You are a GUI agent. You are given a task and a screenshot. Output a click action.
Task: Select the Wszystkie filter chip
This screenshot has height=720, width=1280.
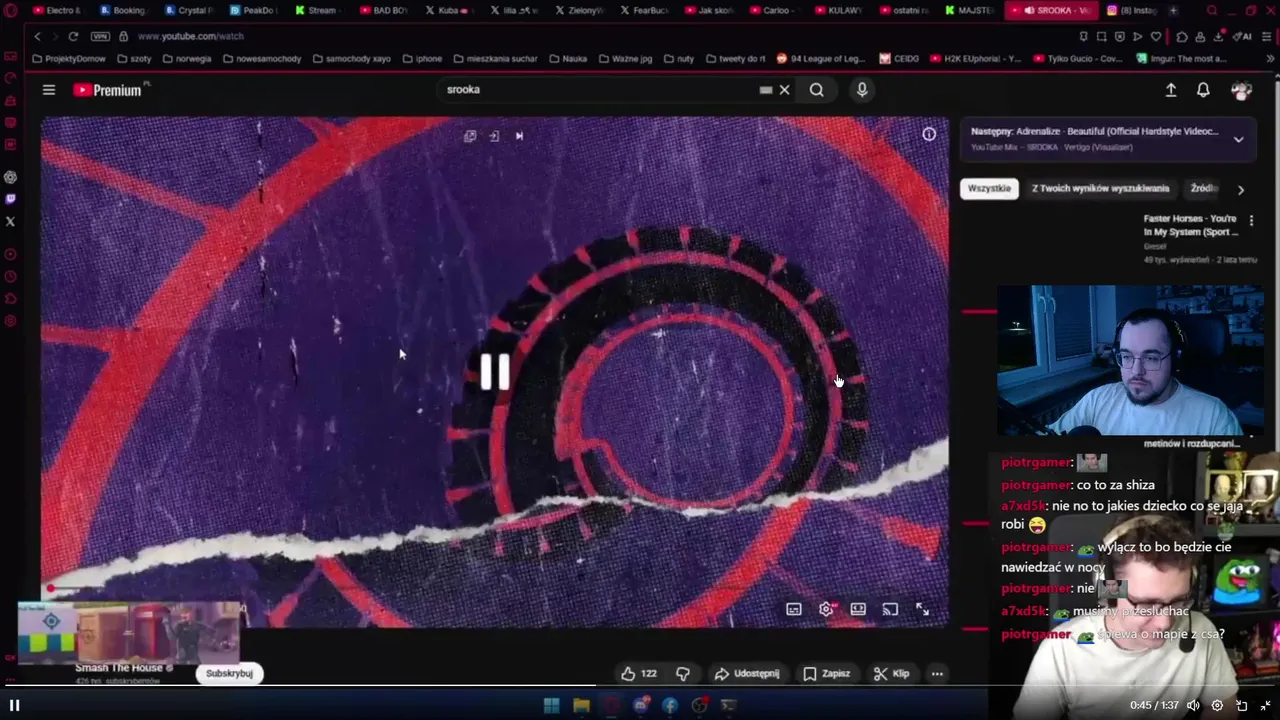(x=989, y=189)
